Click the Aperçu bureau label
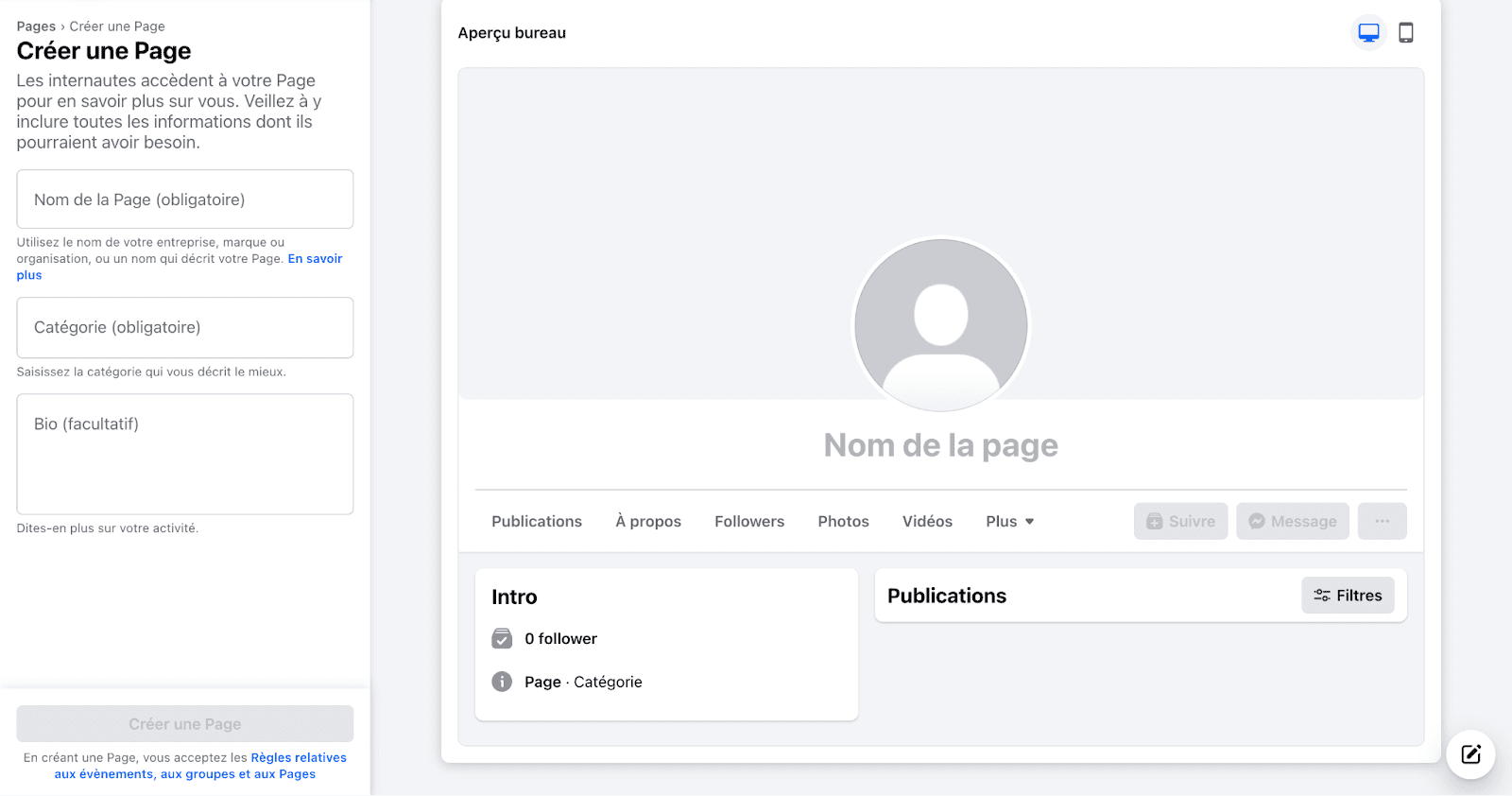The width and height of the screenshot is (1512, 796). click(x=512, y=33)
